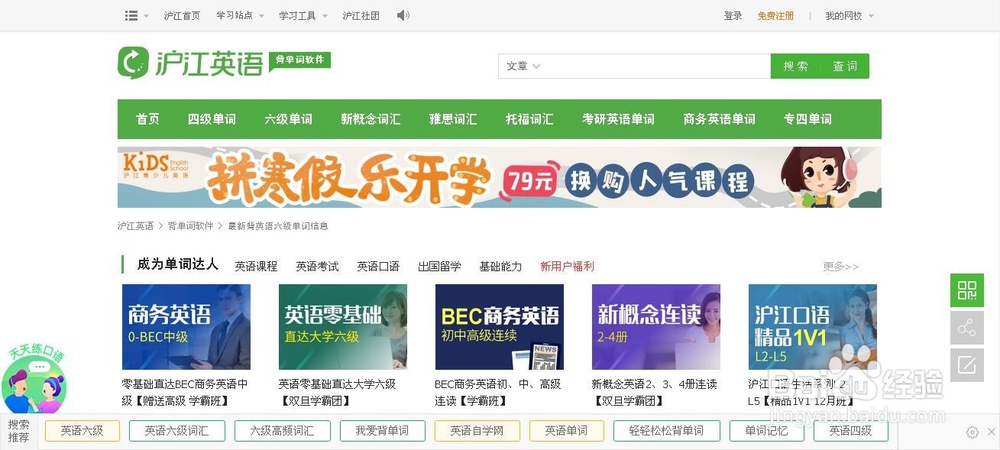Viewport: 1000px width, 450px height.
Task: Select 首页 in green navigation bar
Action: (x=147, y=119)
